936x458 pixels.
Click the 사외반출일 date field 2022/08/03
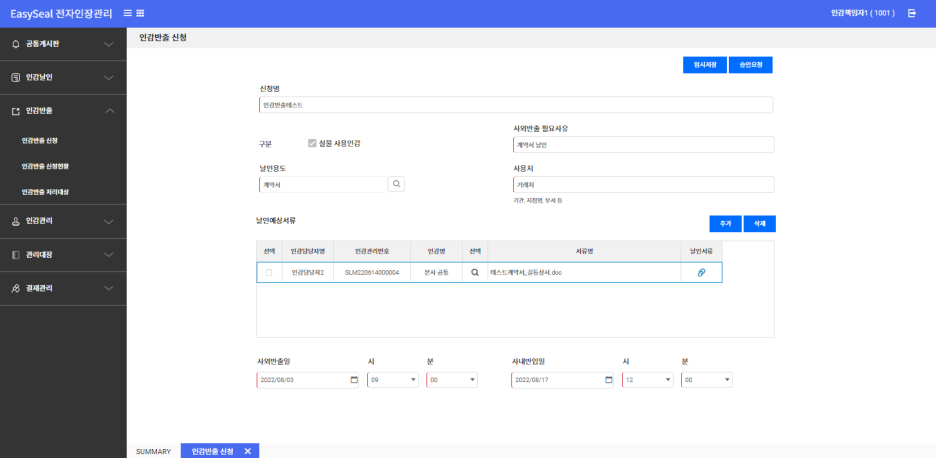(x=307, y=380)
